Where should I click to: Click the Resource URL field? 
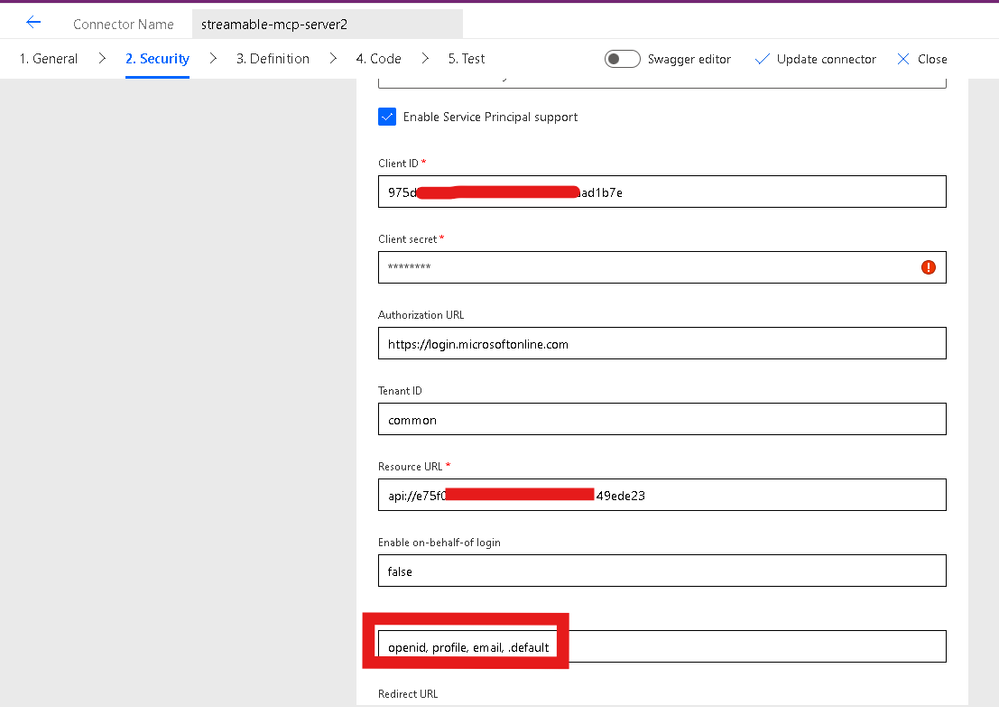pyautogui.click(x=662, y=495)
